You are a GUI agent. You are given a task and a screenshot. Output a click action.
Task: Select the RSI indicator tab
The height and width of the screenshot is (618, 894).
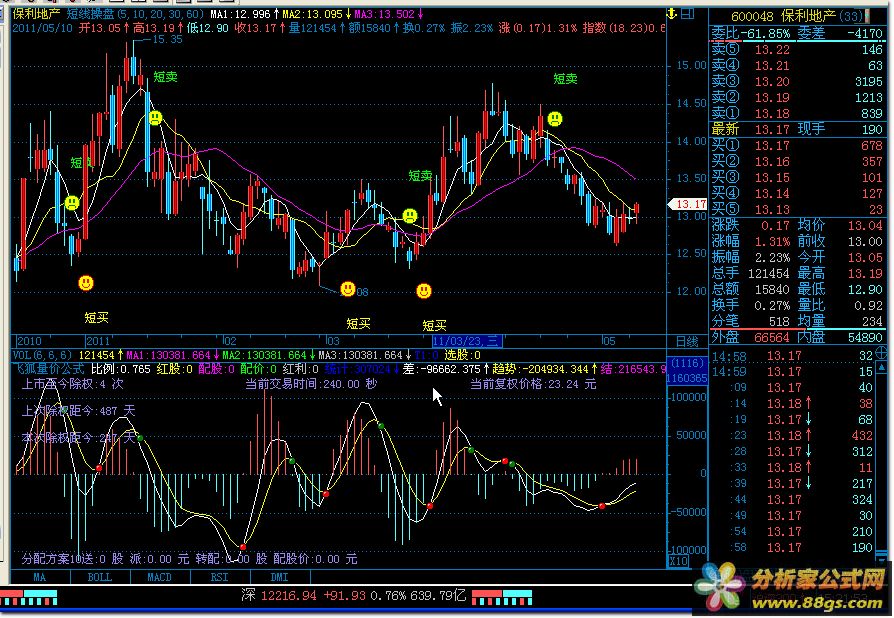pos(220,577)
